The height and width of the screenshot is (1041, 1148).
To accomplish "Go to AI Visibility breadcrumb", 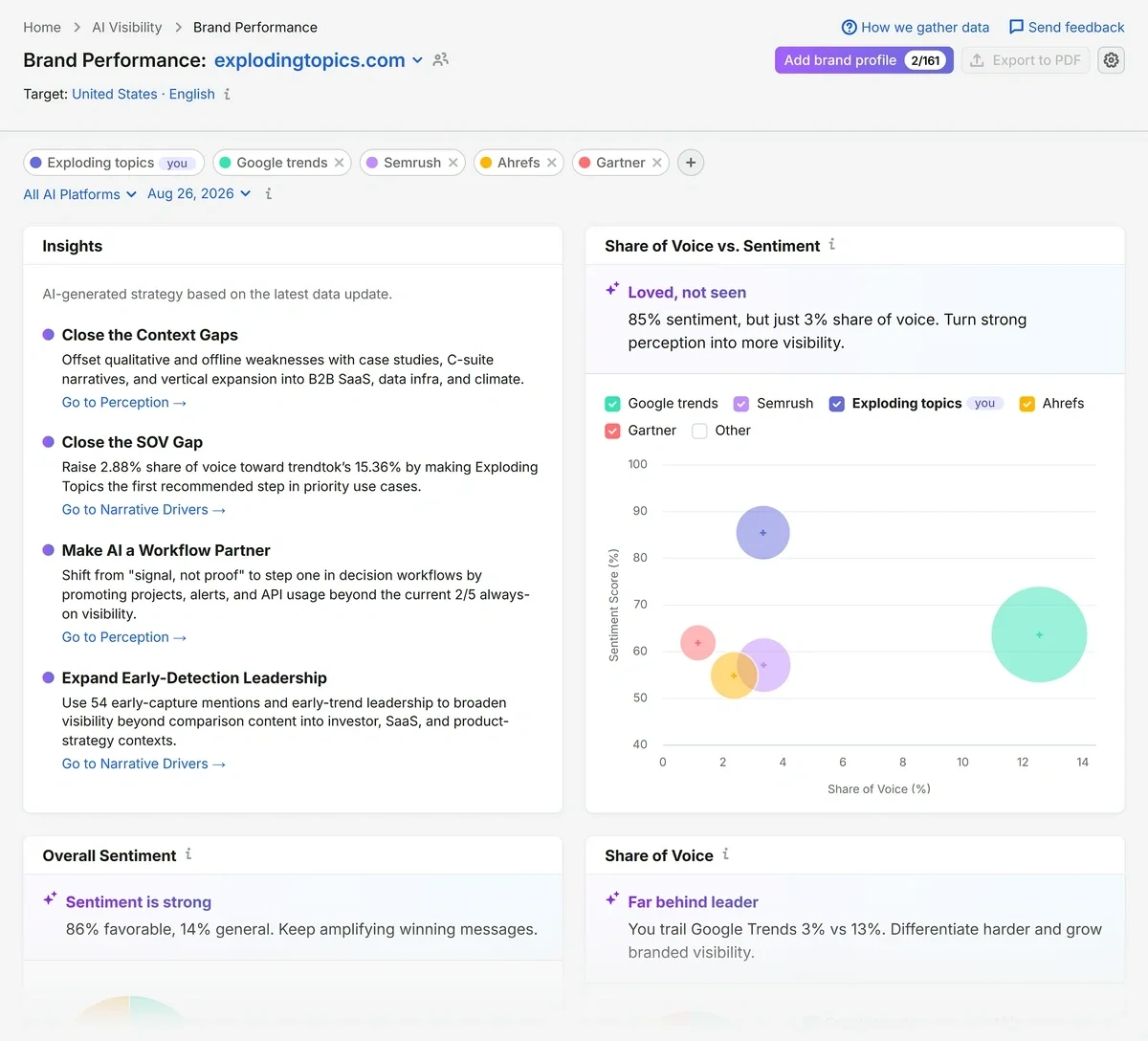I will click(x=127, y=28).
